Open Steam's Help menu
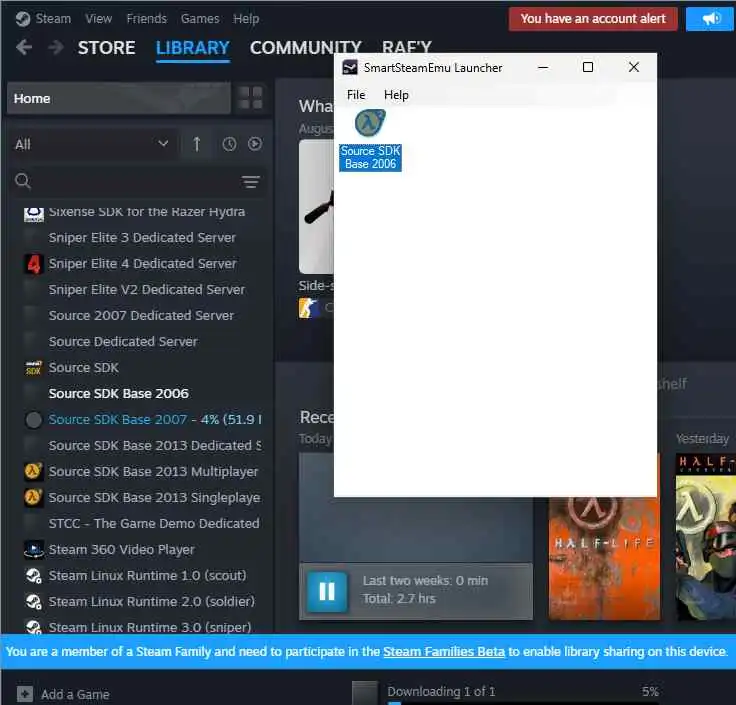The height and width of the screenshot is (705, 736). coord(246,19)
